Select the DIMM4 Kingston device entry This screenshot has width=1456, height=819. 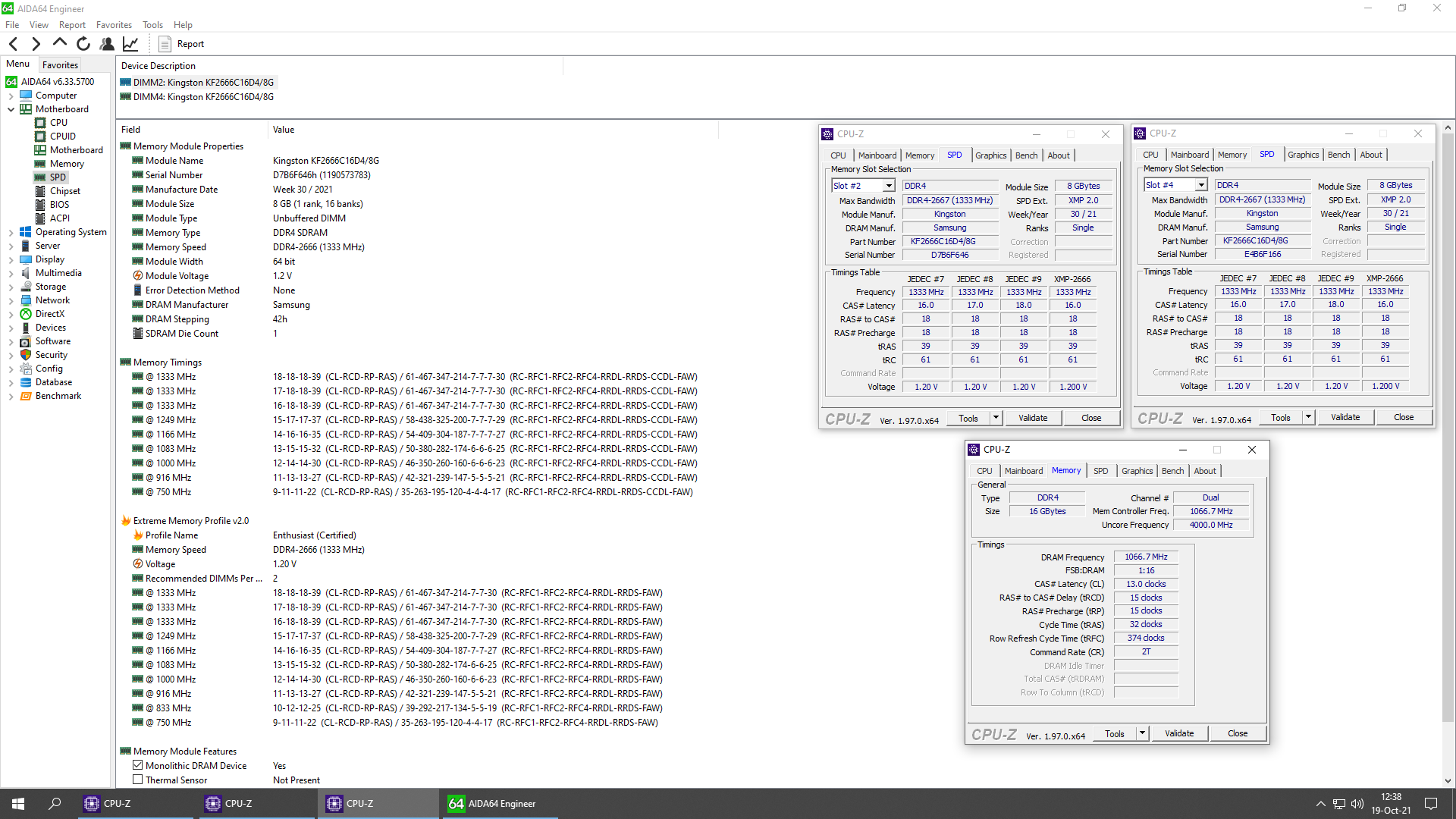coord(203,97)
